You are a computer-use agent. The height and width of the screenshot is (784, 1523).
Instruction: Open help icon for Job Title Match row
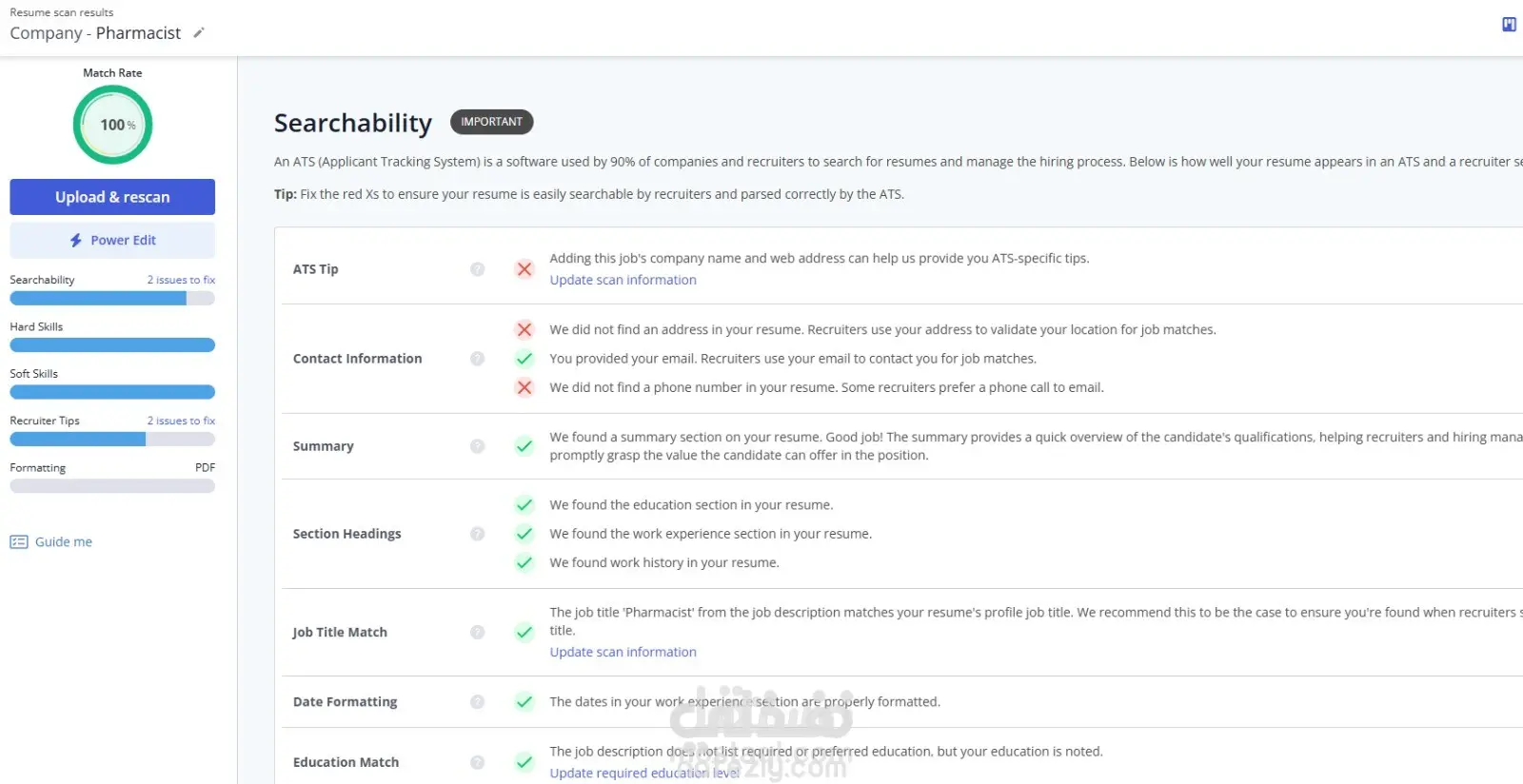tap(478, 632)
